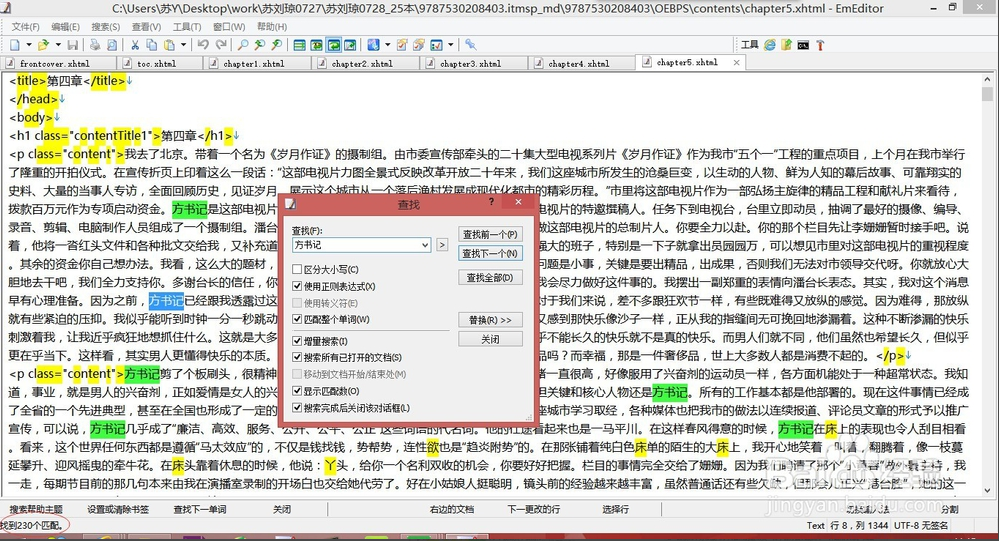Switch to toc.xhtml tab
Screen dimensions: 999x541
pos(161,63)
